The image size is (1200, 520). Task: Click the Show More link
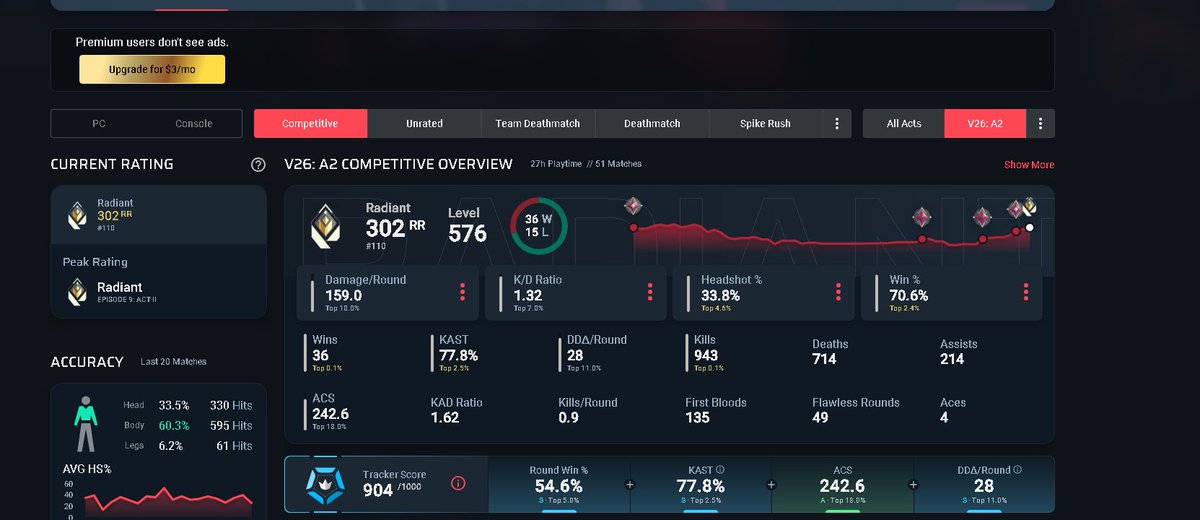tap(1029, 165)
